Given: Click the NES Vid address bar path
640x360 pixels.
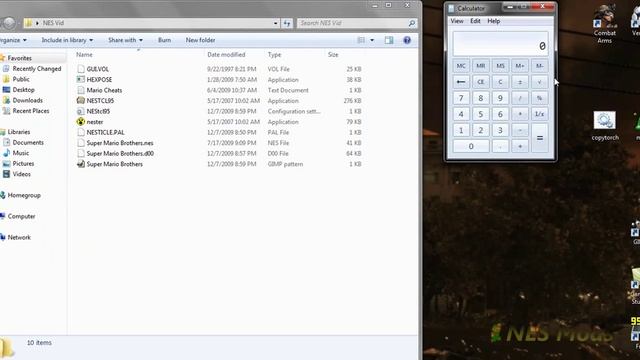Looking at the screenshot, I should click(53, 23).
